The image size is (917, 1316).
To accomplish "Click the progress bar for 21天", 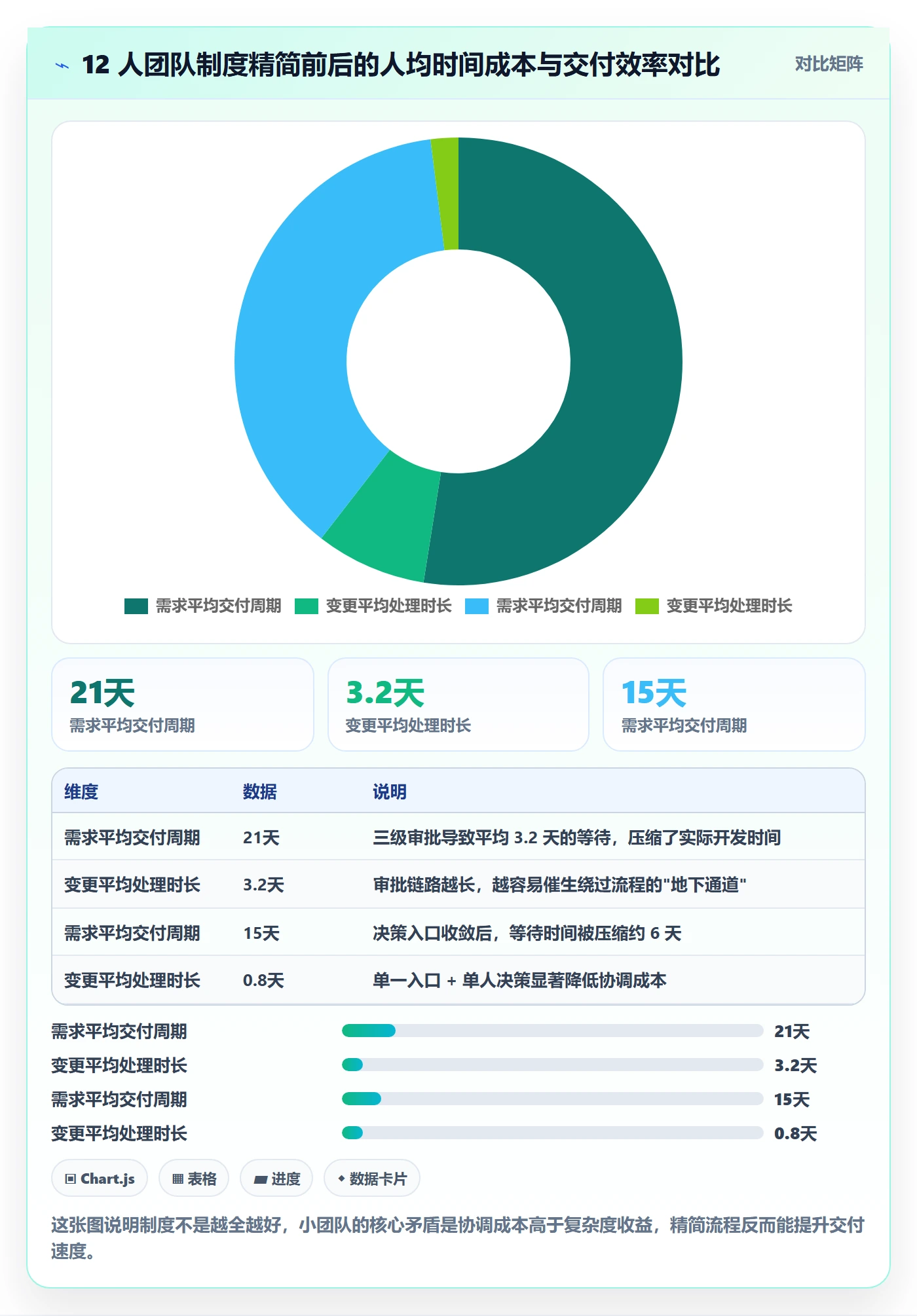I will point(552,1031).
